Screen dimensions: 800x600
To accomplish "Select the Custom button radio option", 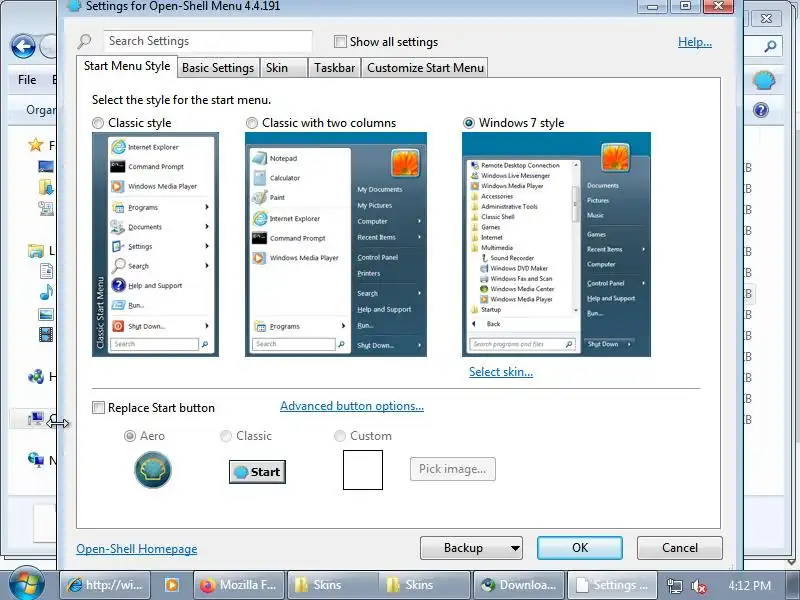I will (339, 436).
